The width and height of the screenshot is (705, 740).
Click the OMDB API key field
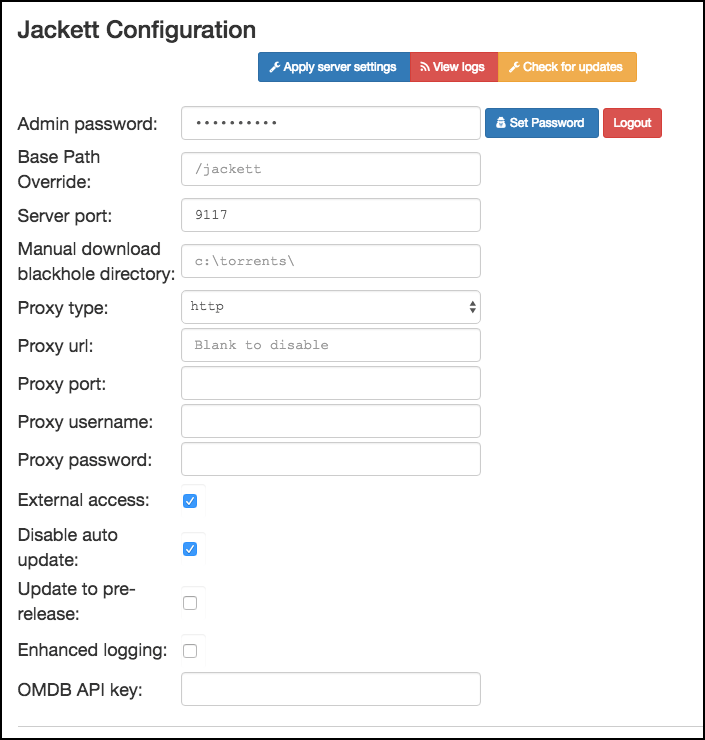[331, 689]
